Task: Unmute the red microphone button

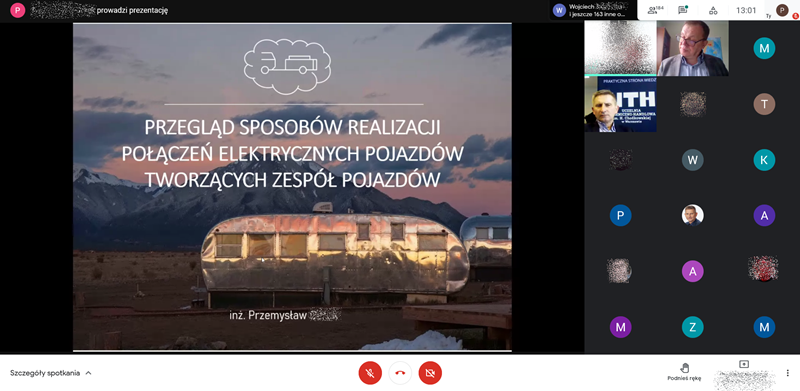Action: coord(370,373)
